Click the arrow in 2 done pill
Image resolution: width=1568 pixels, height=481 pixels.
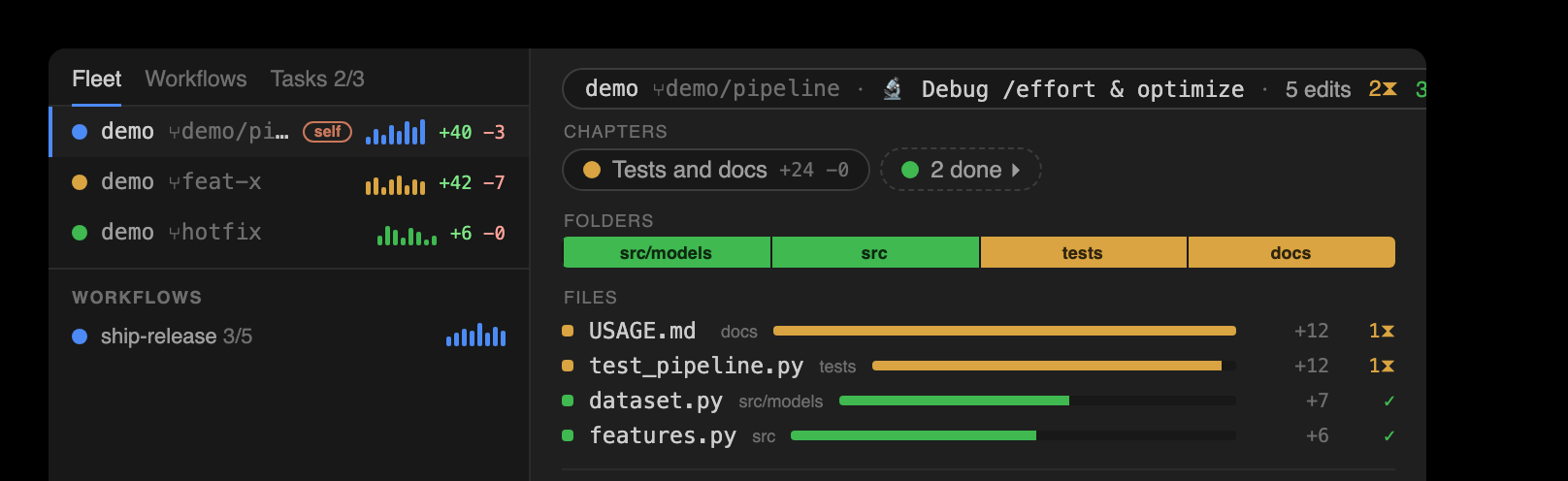(1016, 170)
